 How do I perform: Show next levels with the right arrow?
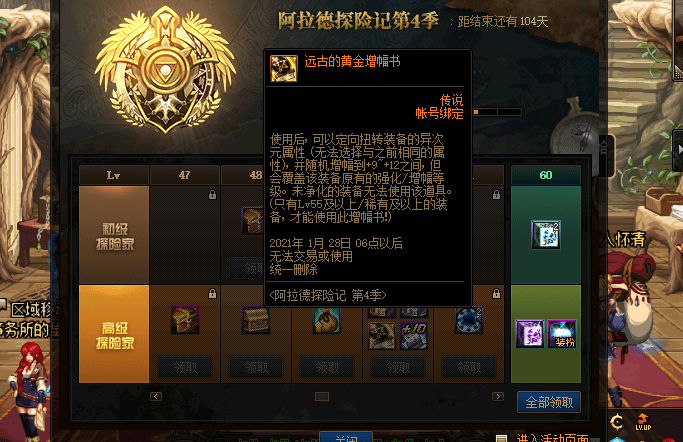point(498,396)
